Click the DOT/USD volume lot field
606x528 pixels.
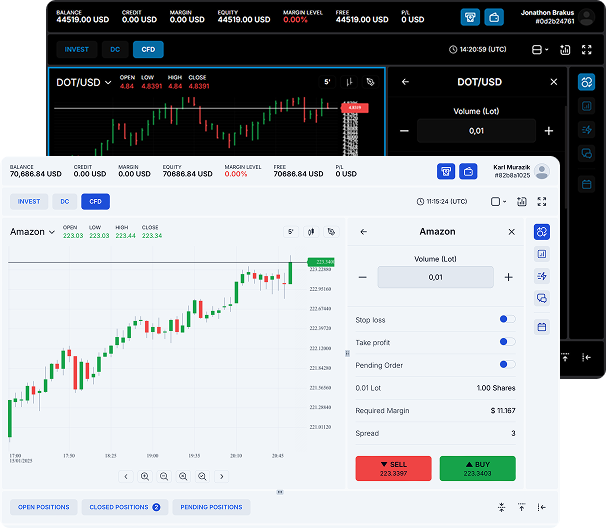pos(477,131)
